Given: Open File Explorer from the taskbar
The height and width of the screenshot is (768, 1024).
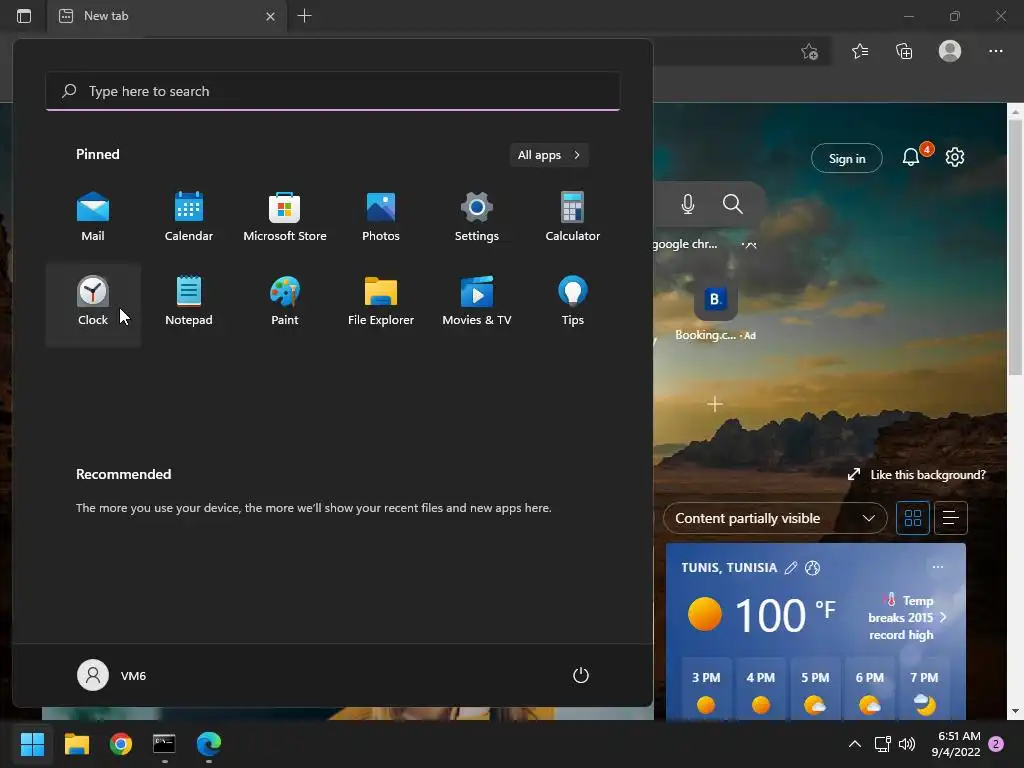Looking at the screenshot, I should pyautogui.click(x=76, y=744).
